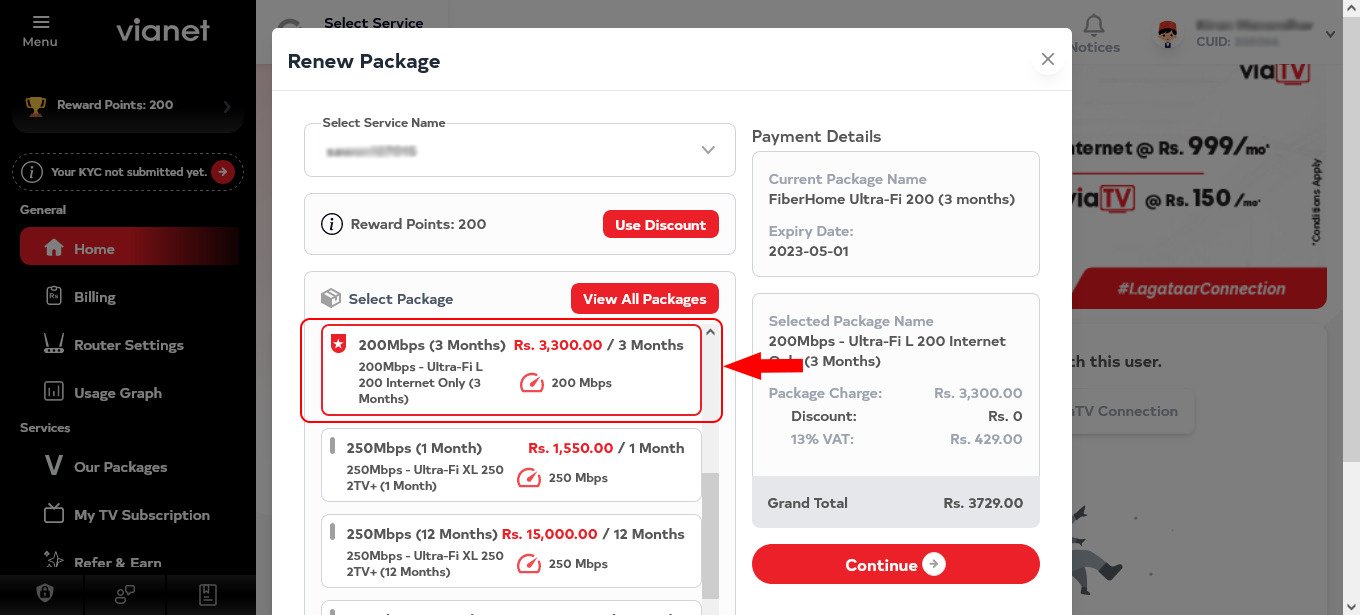Go to Home in sidebar

point(130,248)
